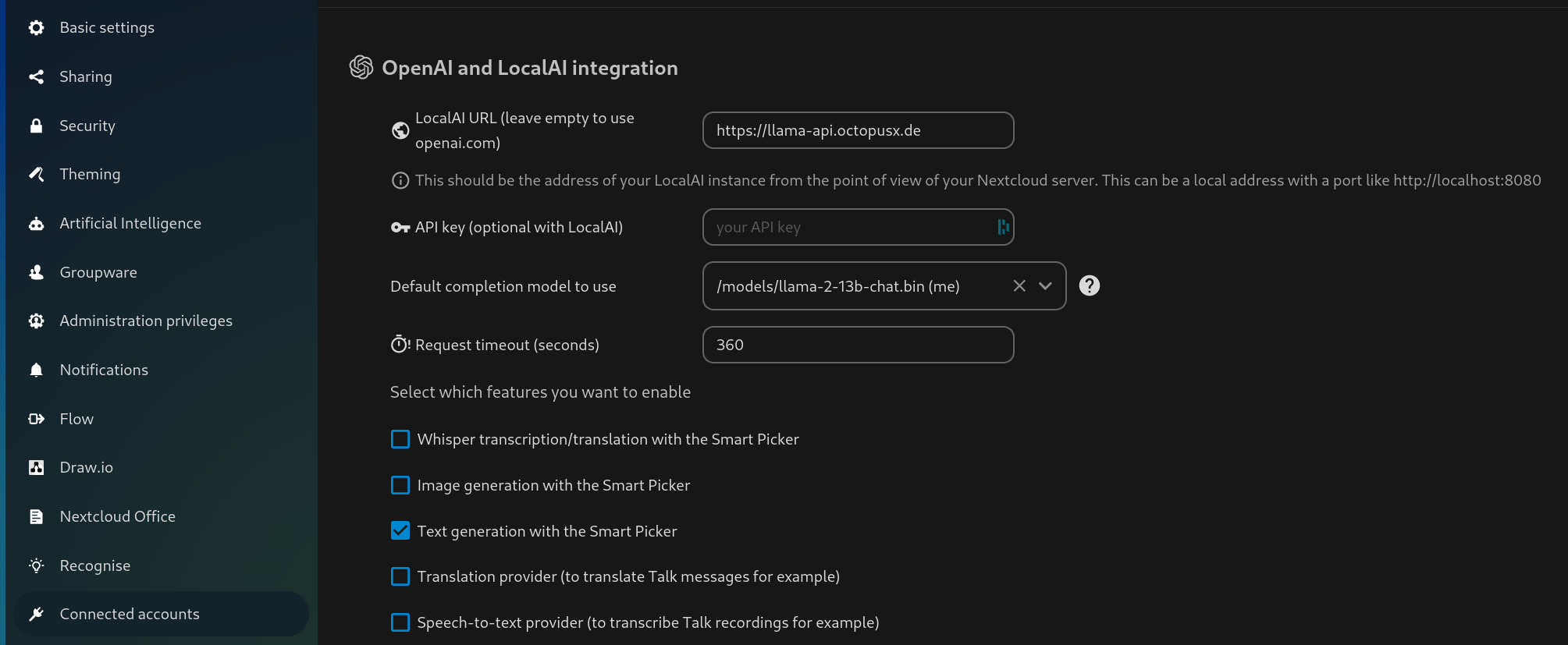Viewport: 1568px width, 645px height.
Task: Click 'Request timeout (seconds)' label
Action: (x=507, y=345)
